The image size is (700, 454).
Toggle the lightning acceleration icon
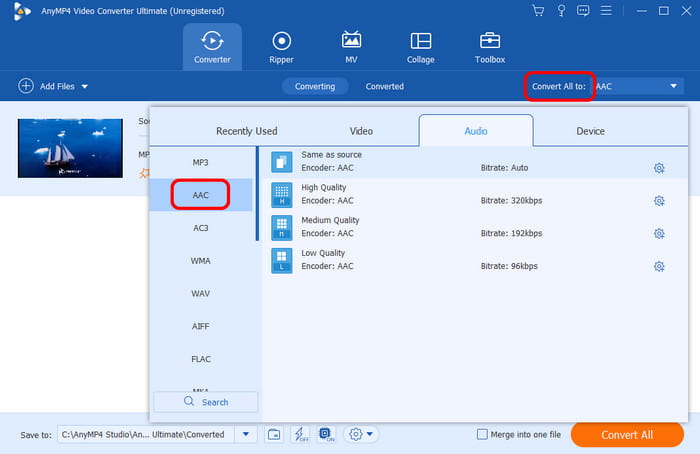click(x=300, y=434)
